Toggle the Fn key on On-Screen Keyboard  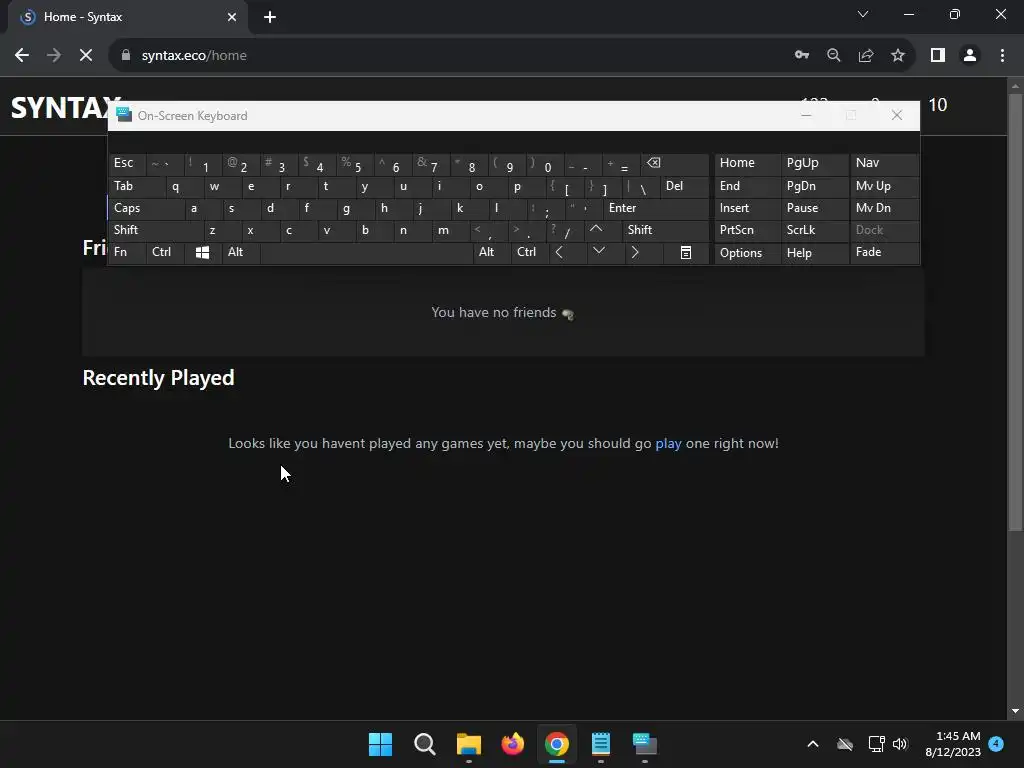[127, 253]
